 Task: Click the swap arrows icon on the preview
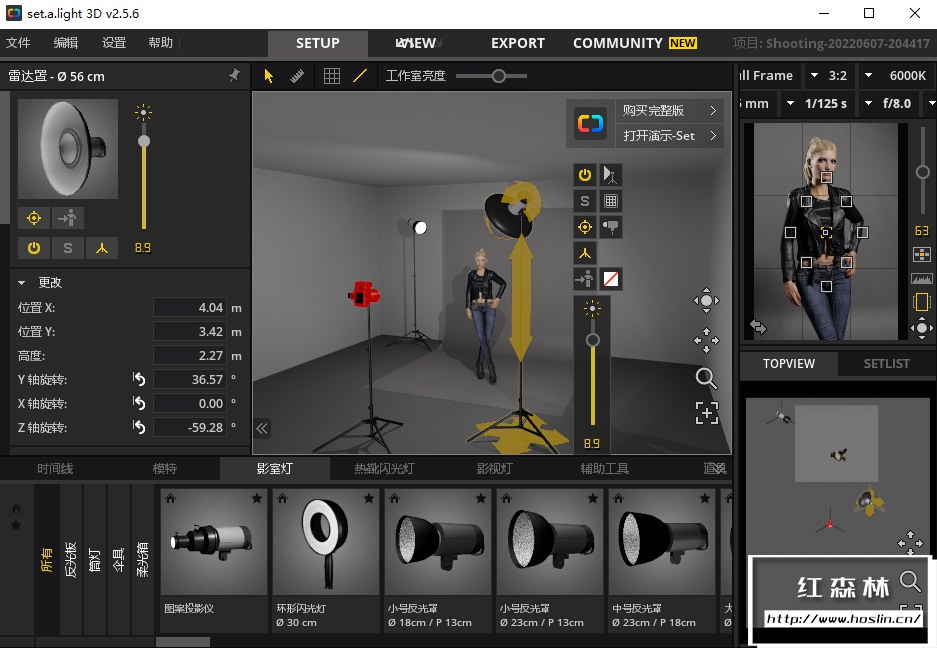[758, 327]
